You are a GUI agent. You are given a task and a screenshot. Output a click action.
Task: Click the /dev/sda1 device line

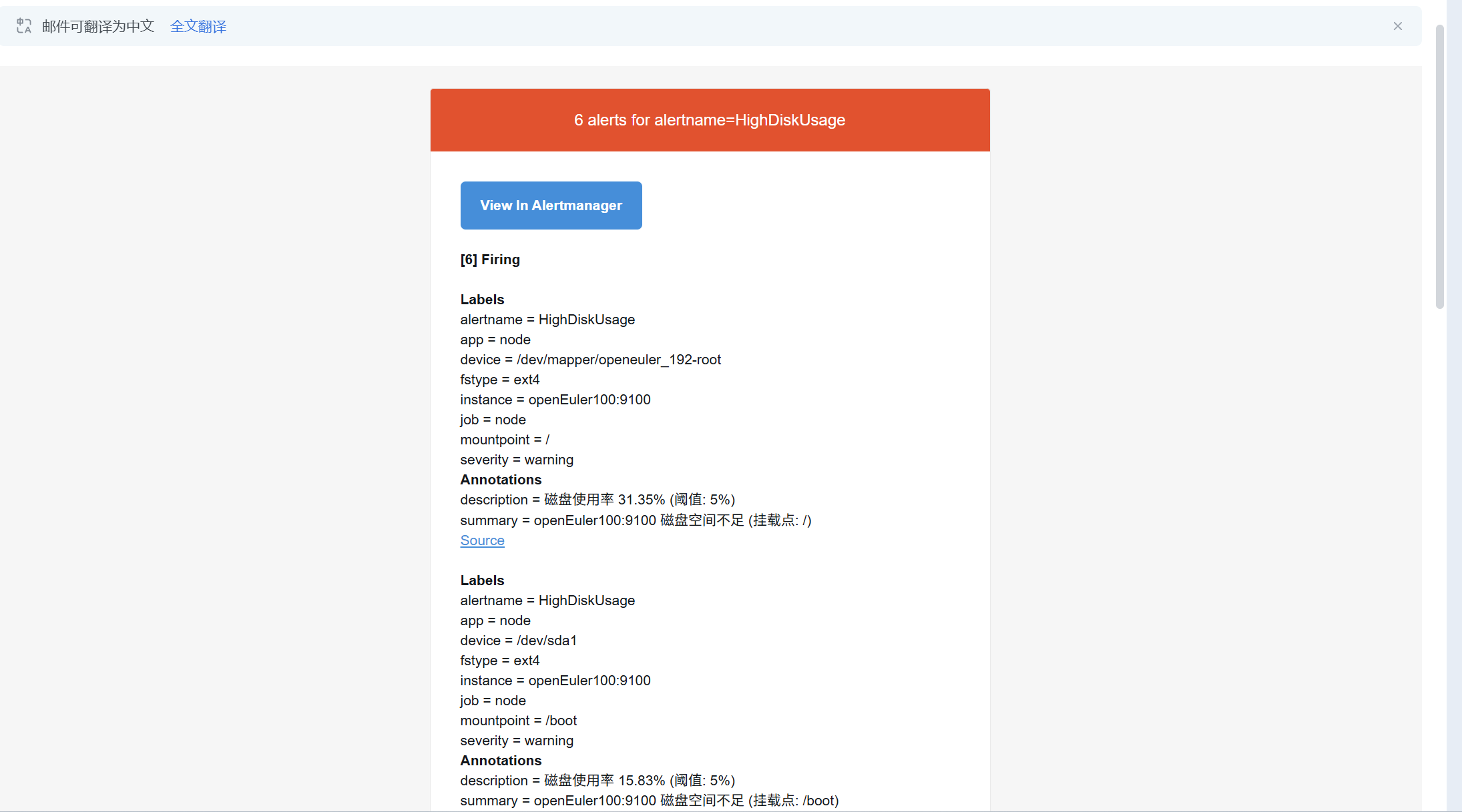pyautogui.click(x=518, y=641)
